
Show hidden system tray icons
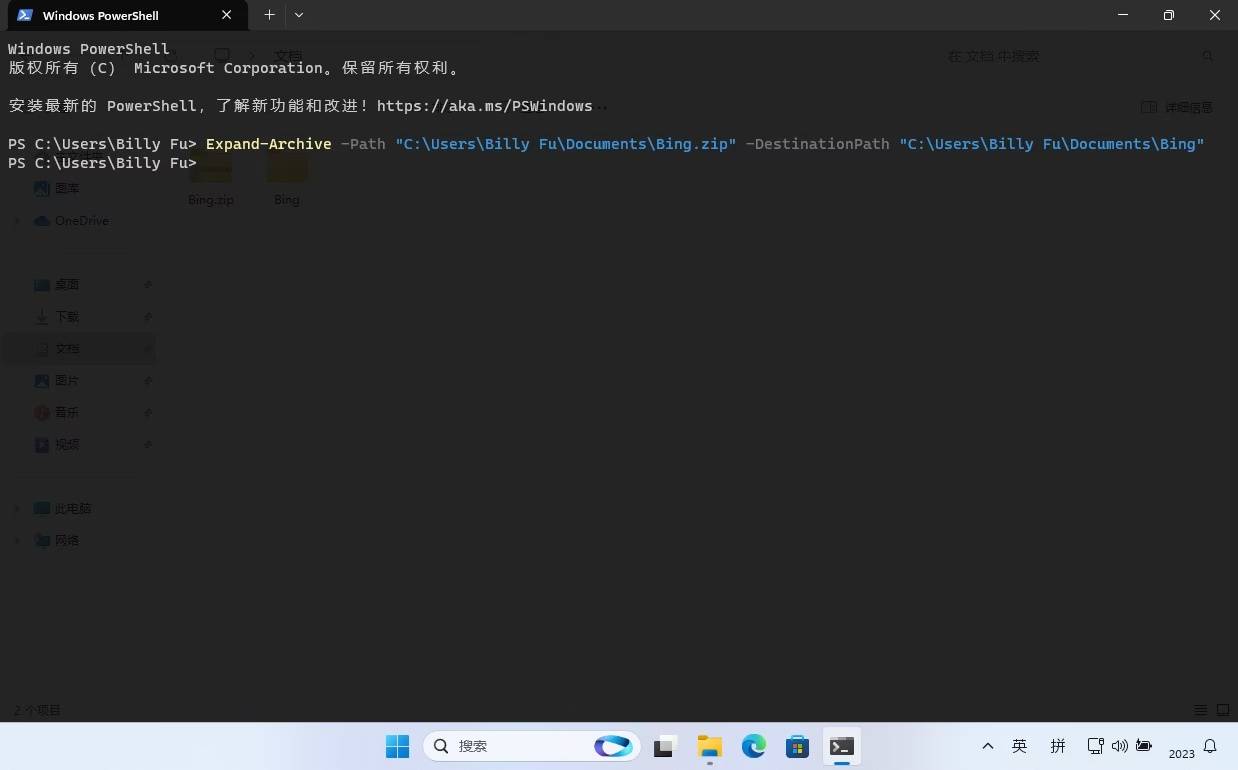tap(988, 746)
